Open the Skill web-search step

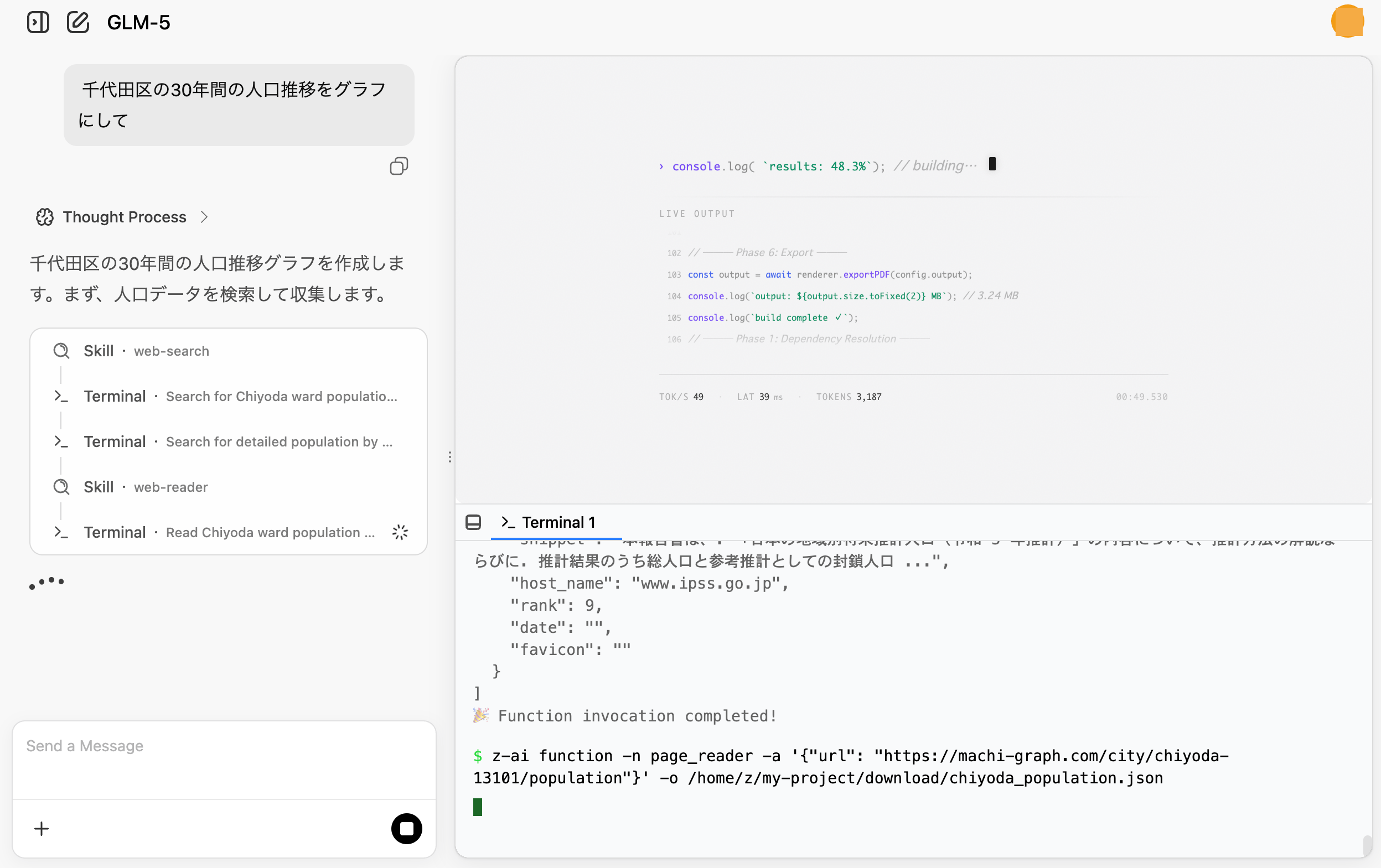pos(228,351)
